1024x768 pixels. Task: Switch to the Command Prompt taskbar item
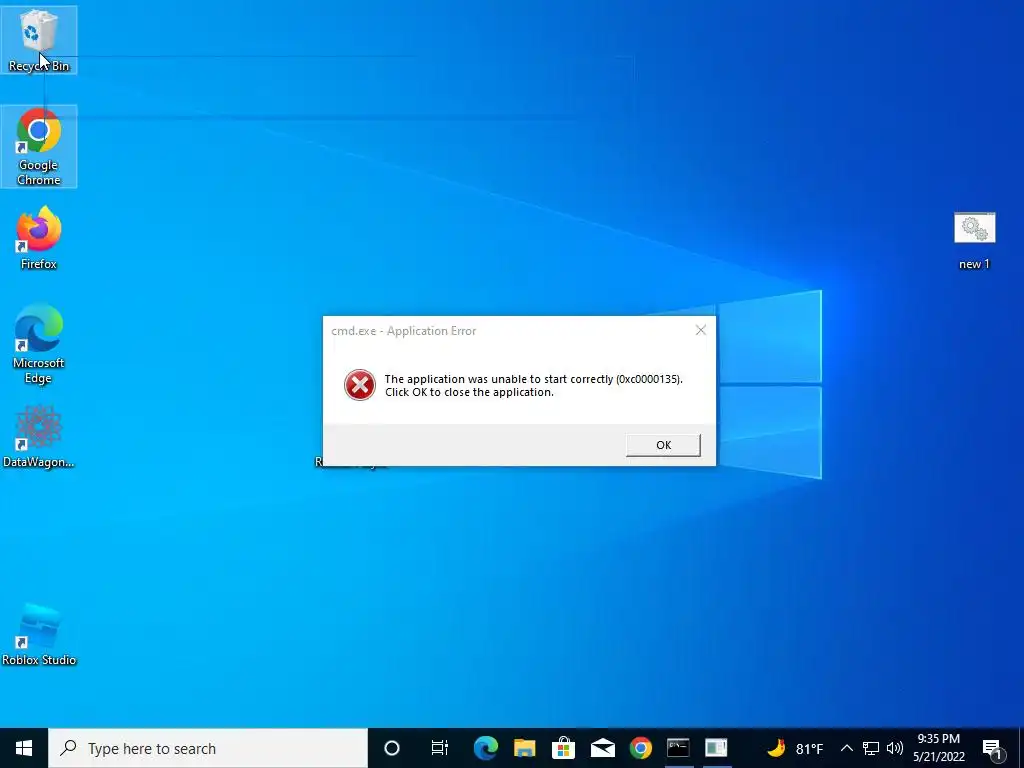point(678,748)
